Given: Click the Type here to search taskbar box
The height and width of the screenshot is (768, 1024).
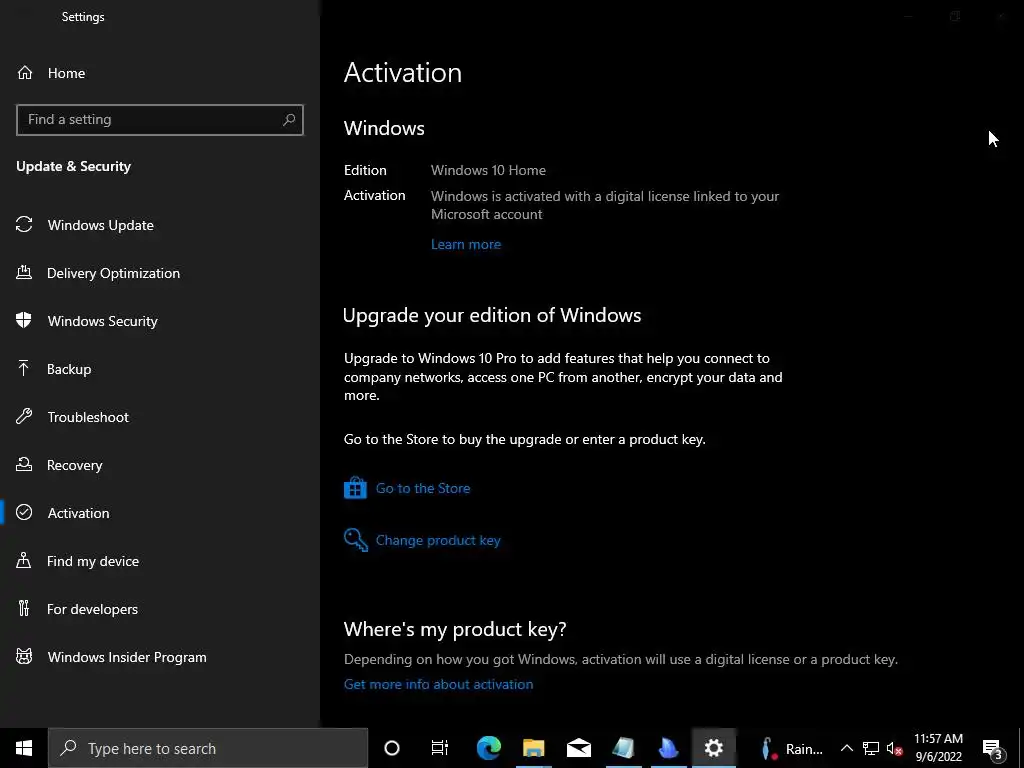Looking at the screenshot, I should (208, 748).
